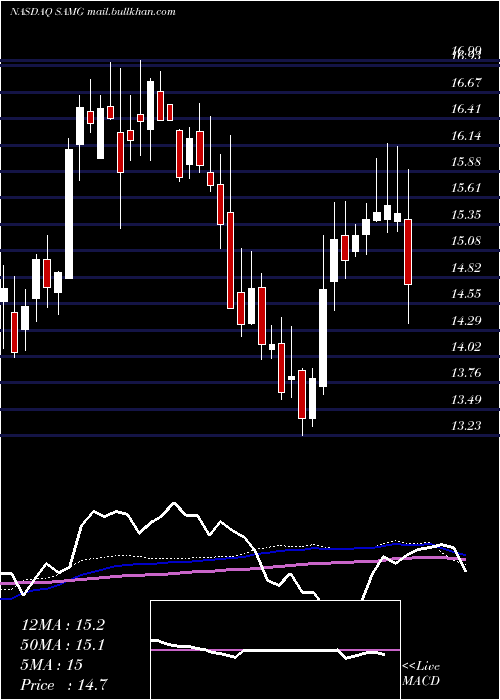Click the last red candle on the chart
Viewport: 500px width, 700px height.
(408, 252)
